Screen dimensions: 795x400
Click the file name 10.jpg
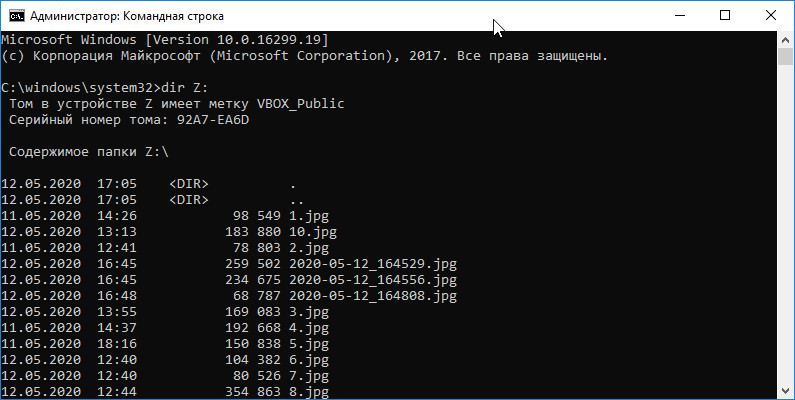(x=313, y=232)
